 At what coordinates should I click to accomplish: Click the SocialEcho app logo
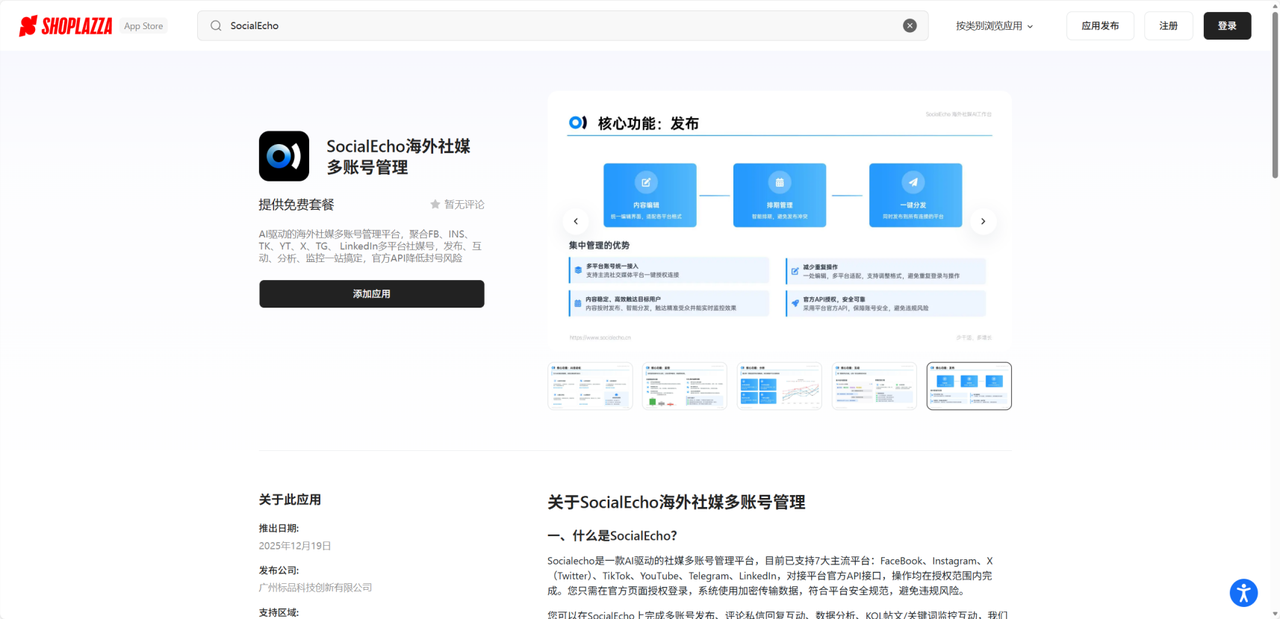[284, 157]
